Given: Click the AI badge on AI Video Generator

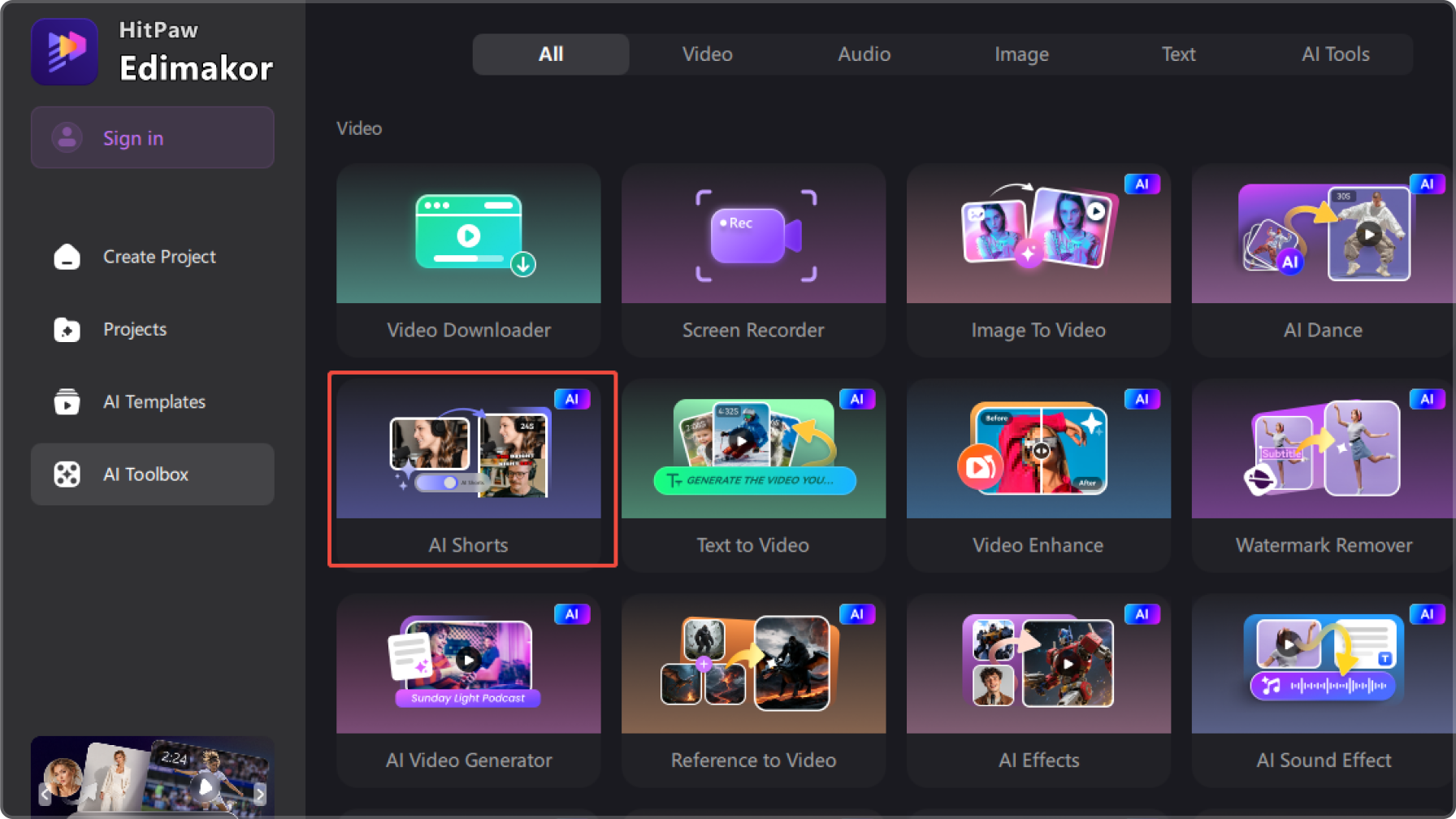Looking at the screenshot, I should 571,614.
